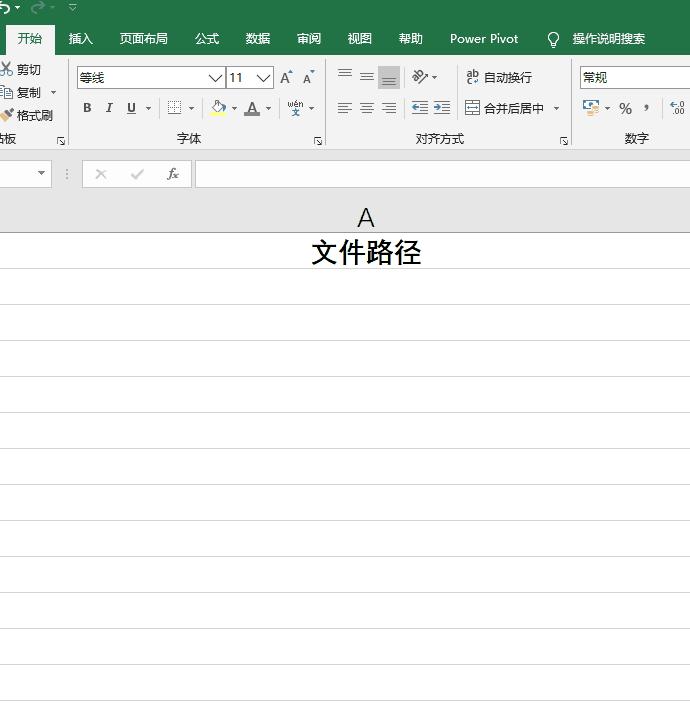Click the Borders icon
This screenshot has width=690, height=728.
point(175,108)
